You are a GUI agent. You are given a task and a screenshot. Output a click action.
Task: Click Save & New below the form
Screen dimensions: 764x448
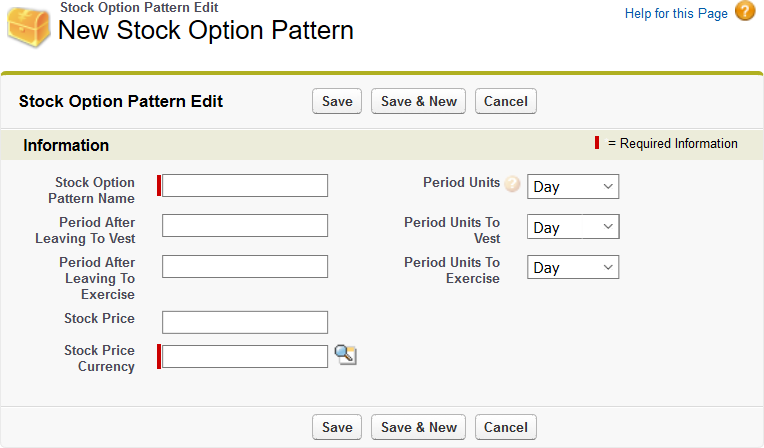point(418,427)
